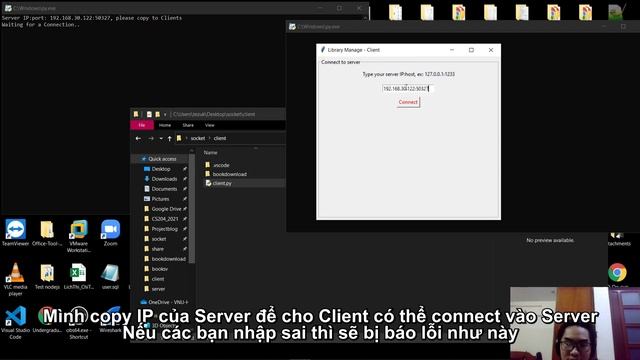This screenshot has width=640, height=360.
Task: Click client in the address breadcrumb
Action: point(220,138)
